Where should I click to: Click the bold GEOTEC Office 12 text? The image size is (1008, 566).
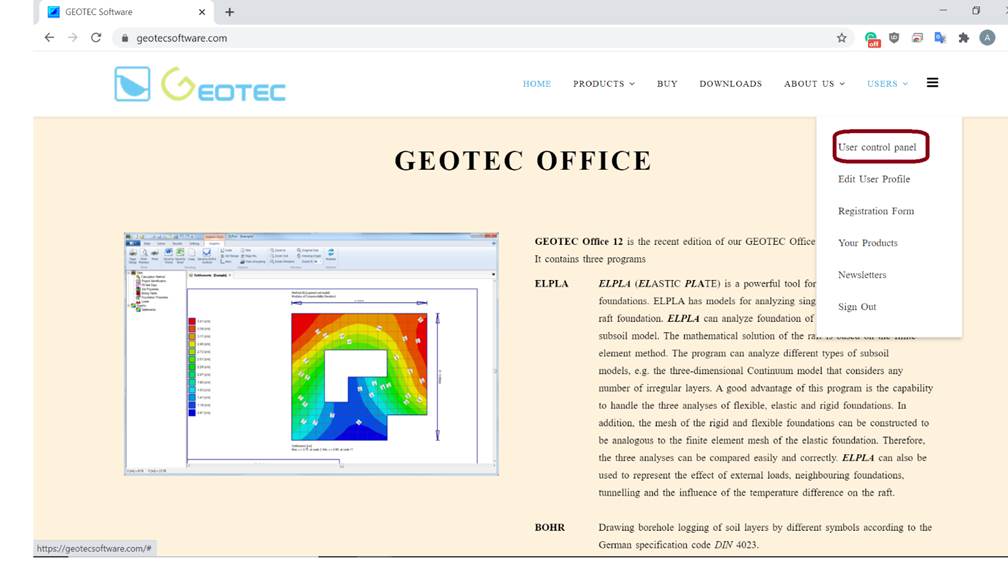point(579,242)
